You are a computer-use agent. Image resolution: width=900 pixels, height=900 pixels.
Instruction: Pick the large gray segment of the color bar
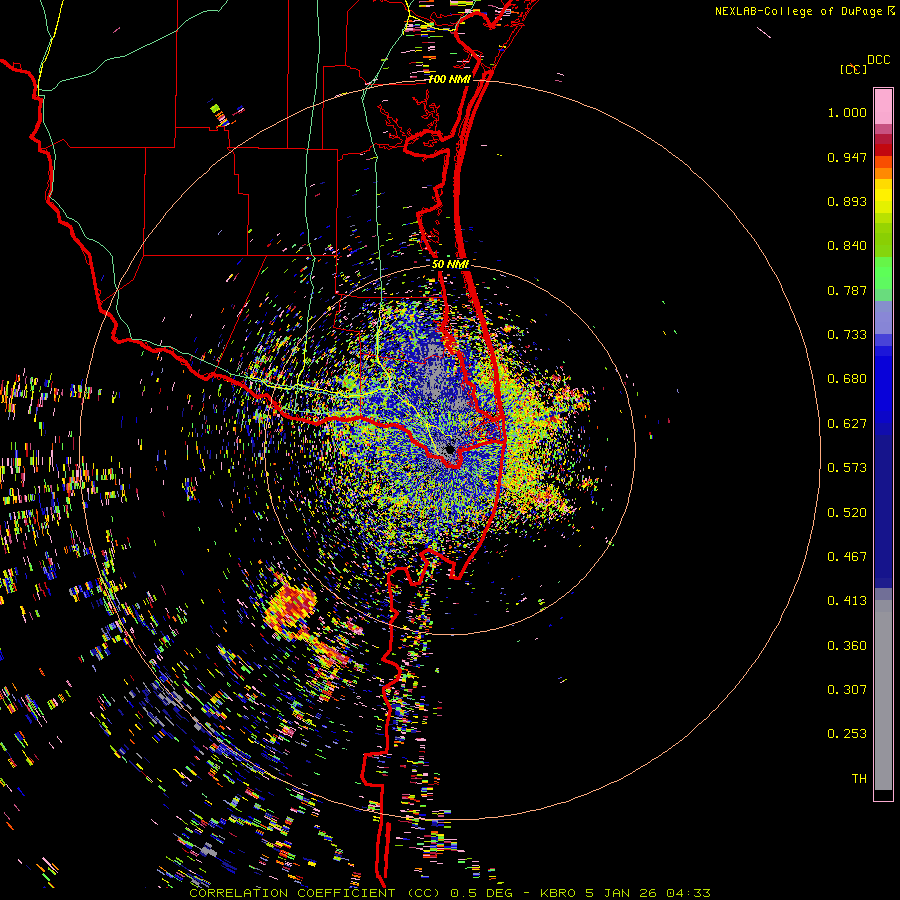(883, 700)
